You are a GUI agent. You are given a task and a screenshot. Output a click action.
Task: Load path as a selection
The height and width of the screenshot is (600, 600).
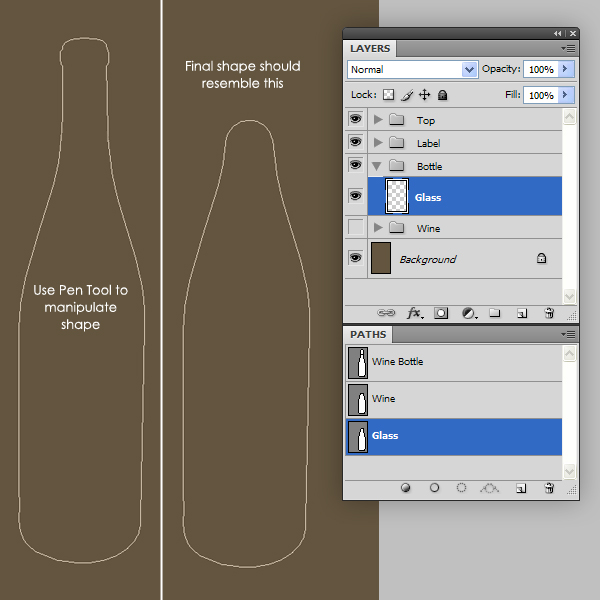[461, 488]
